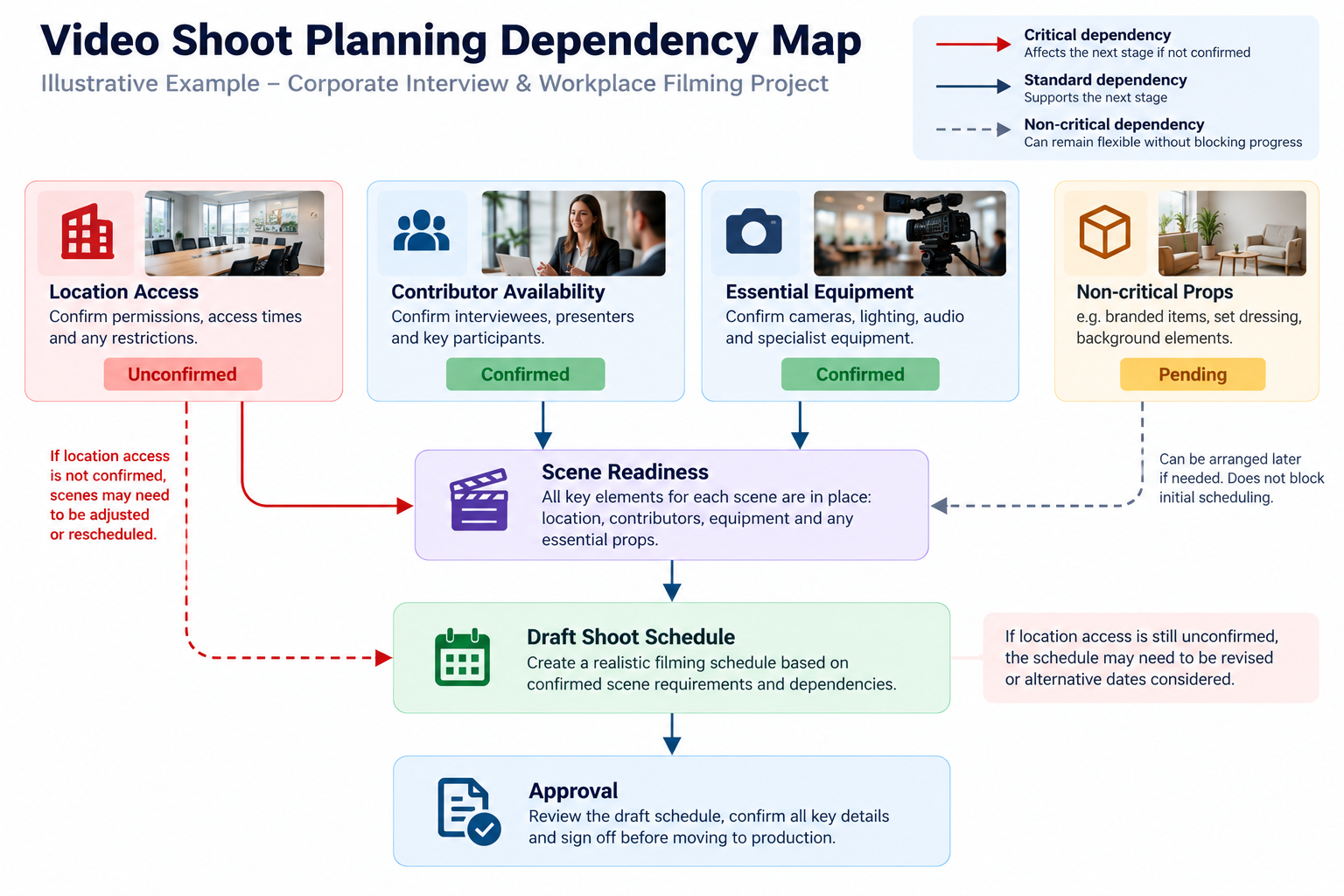Viewport: 1344px width, 896px height.
Task: Click the Location Access heading
Action: coord(123,292)
